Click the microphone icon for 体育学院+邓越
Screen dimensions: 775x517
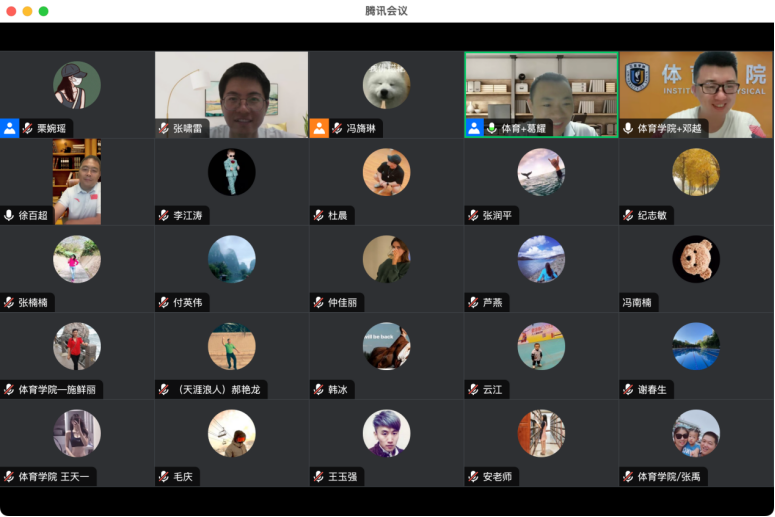click(628, 128)
